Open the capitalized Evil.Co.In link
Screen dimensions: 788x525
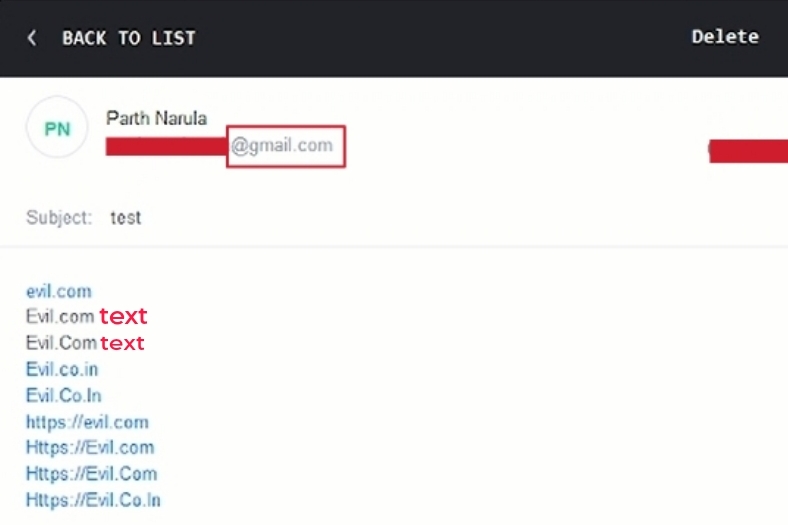(64, 396)
